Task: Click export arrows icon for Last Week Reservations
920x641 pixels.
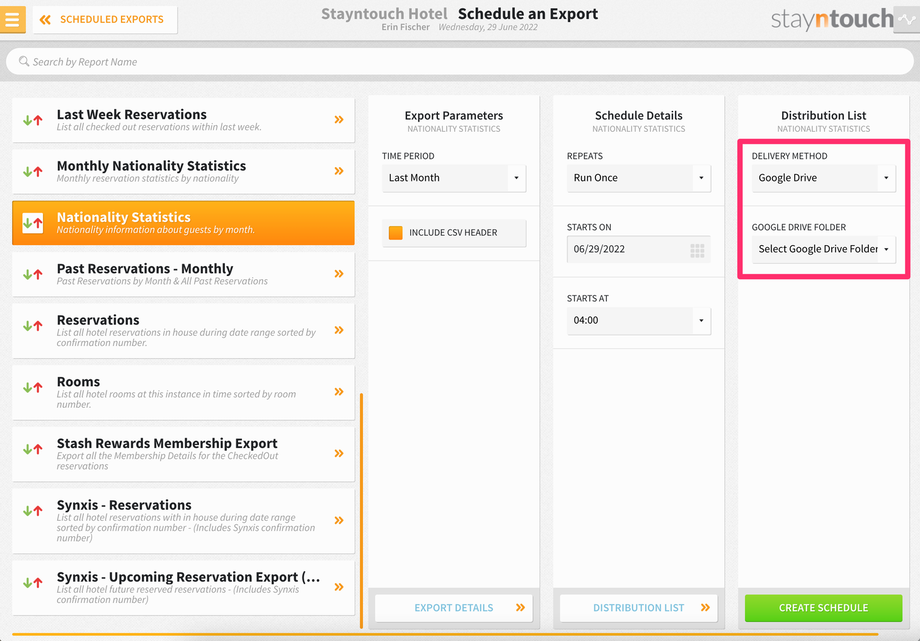Action: click(x=33, y=120)
